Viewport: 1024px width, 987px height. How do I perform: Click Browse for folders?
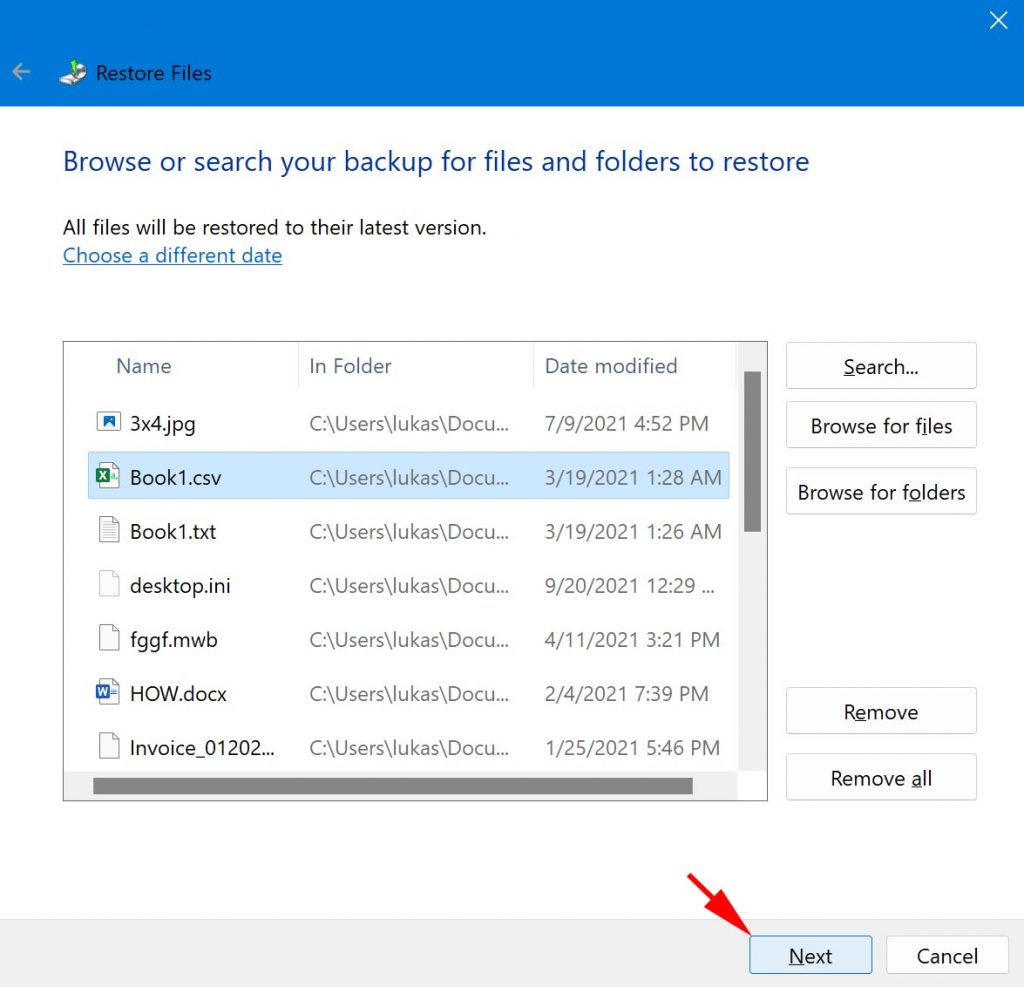(x=880, y=491)
